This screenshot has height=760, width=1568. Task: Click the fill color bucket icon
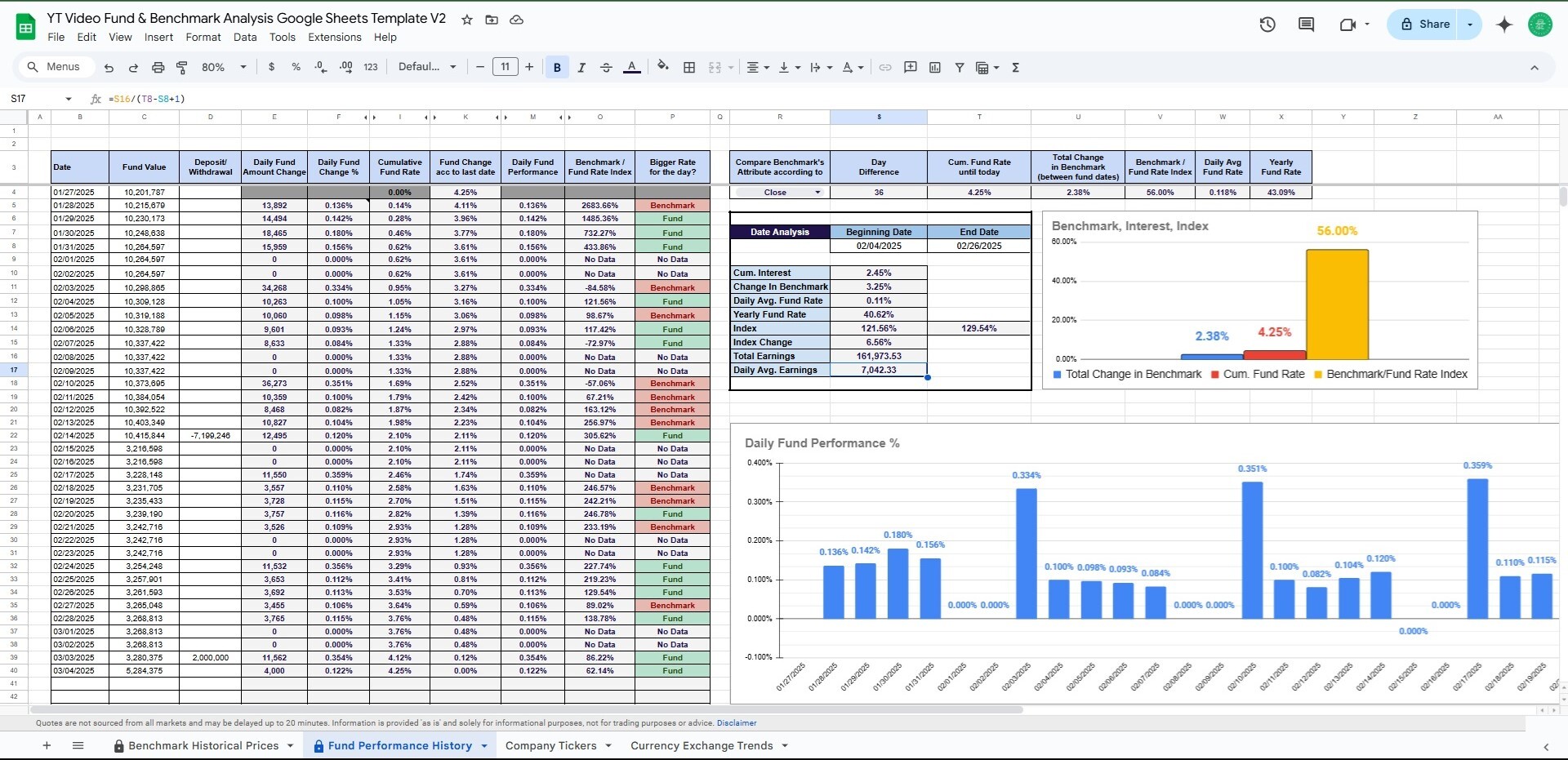tap(663, 67)
